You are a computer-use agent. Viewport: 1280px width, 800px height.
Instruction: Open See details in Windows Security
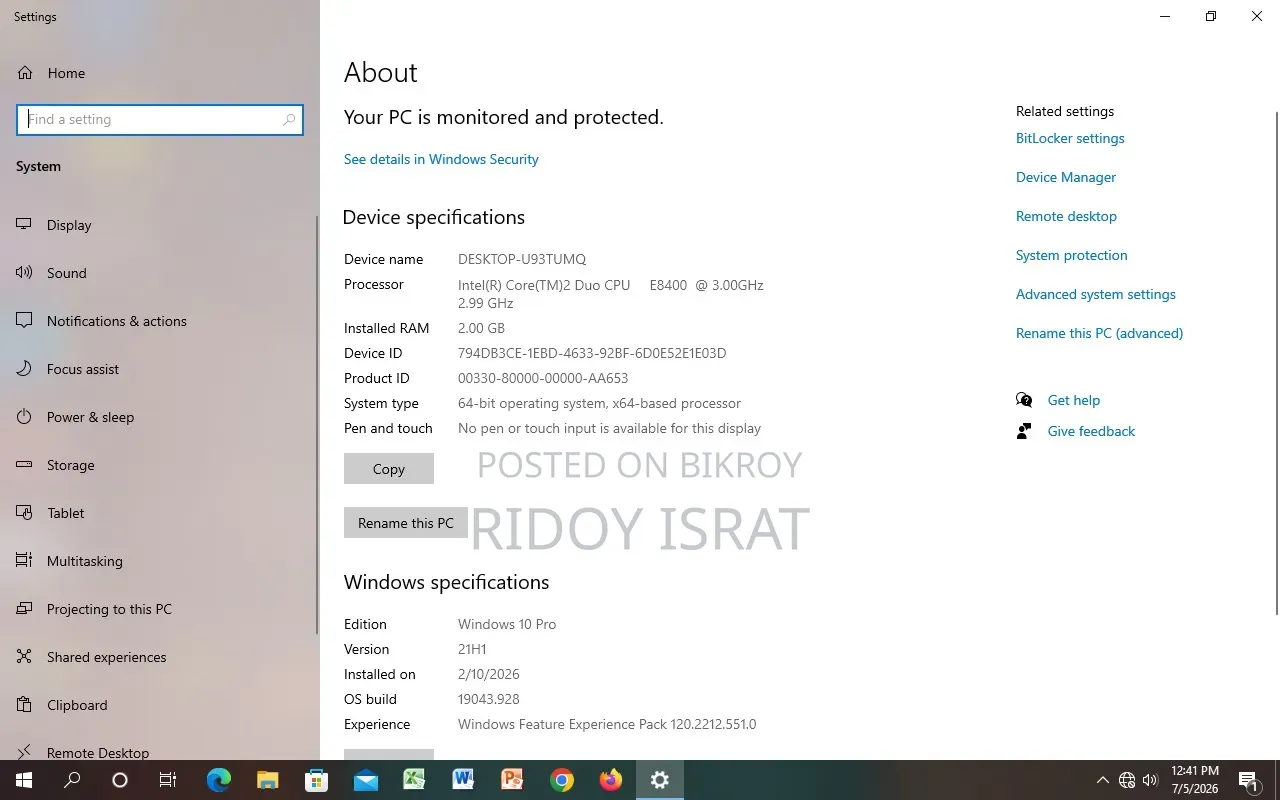(x=441, y=159)
